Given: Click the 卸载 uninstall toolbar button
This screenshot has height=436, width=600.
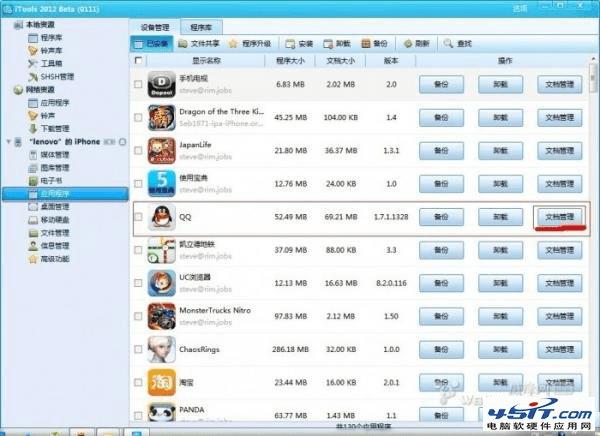Looking at the screenshot, I should [x=337, y=44].
